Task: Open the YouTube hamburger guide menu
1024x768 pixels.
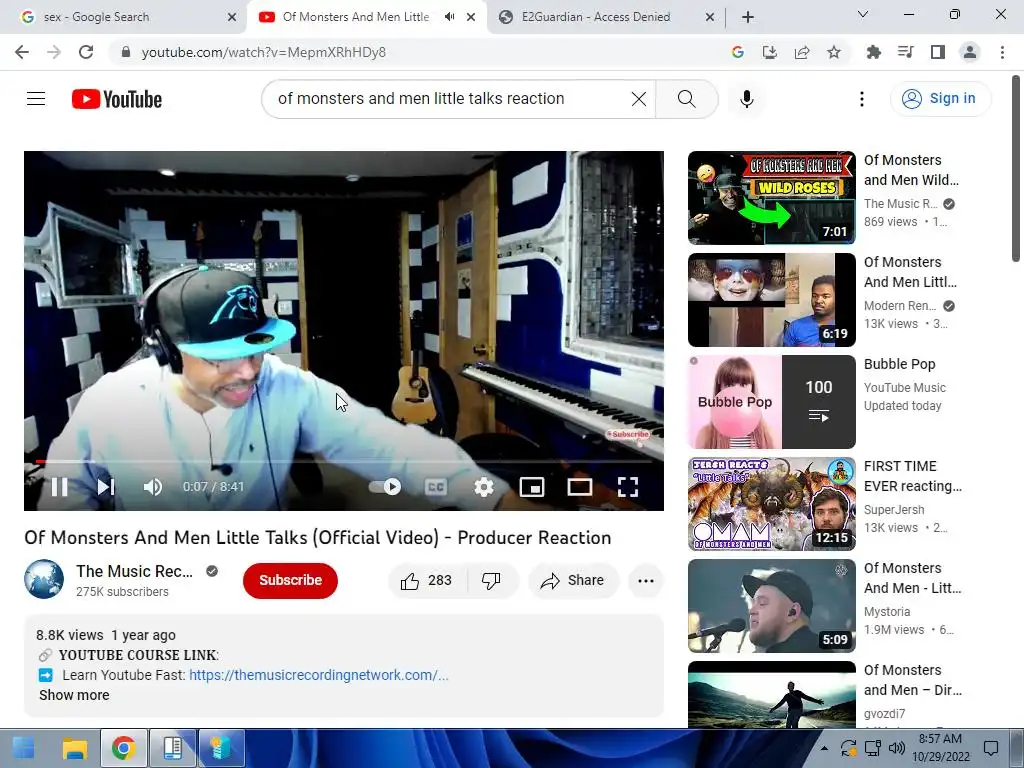Action: [36, 99]
